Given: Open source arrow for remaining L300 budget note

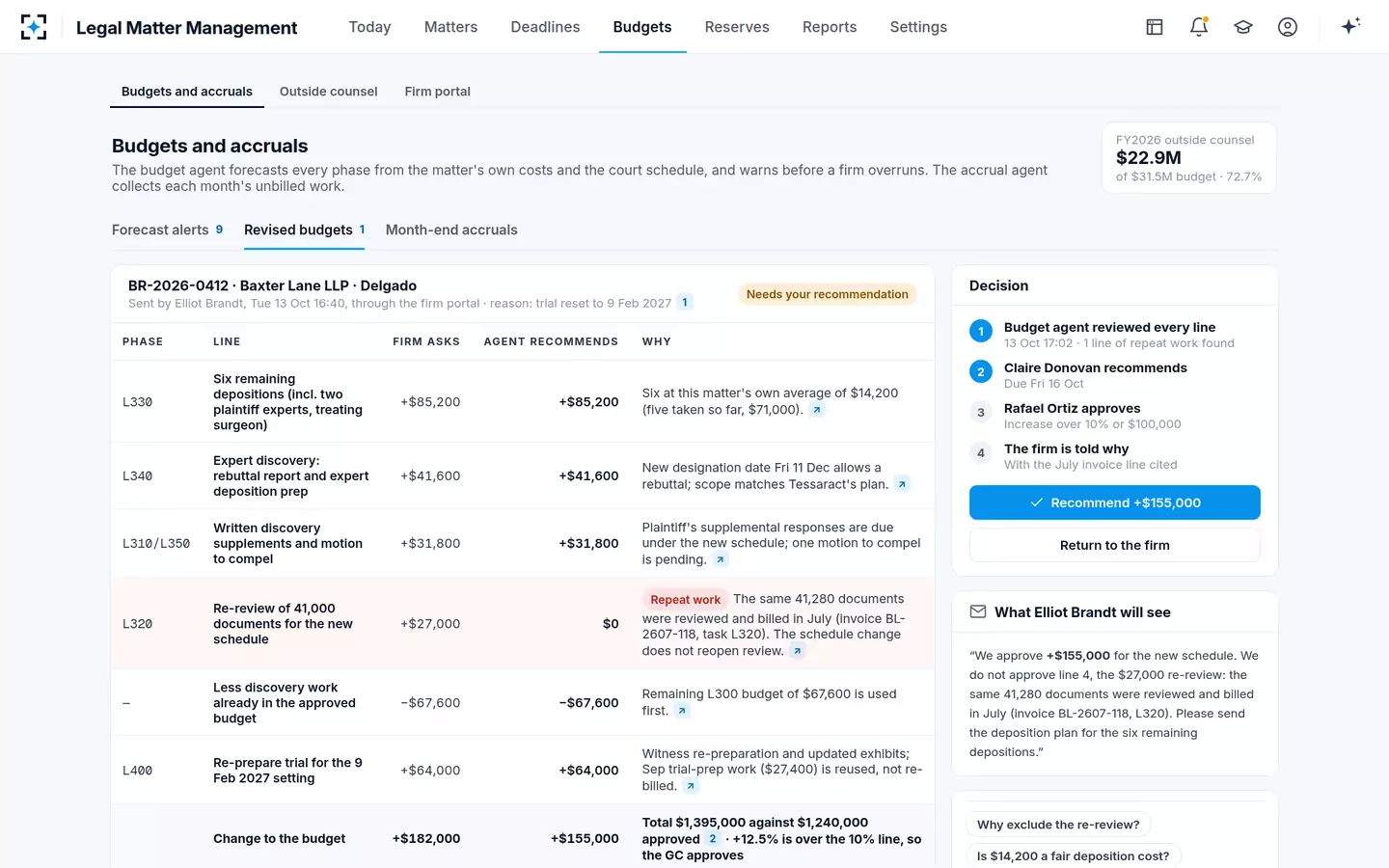Looking at the screenshot, I should point(682,711).
